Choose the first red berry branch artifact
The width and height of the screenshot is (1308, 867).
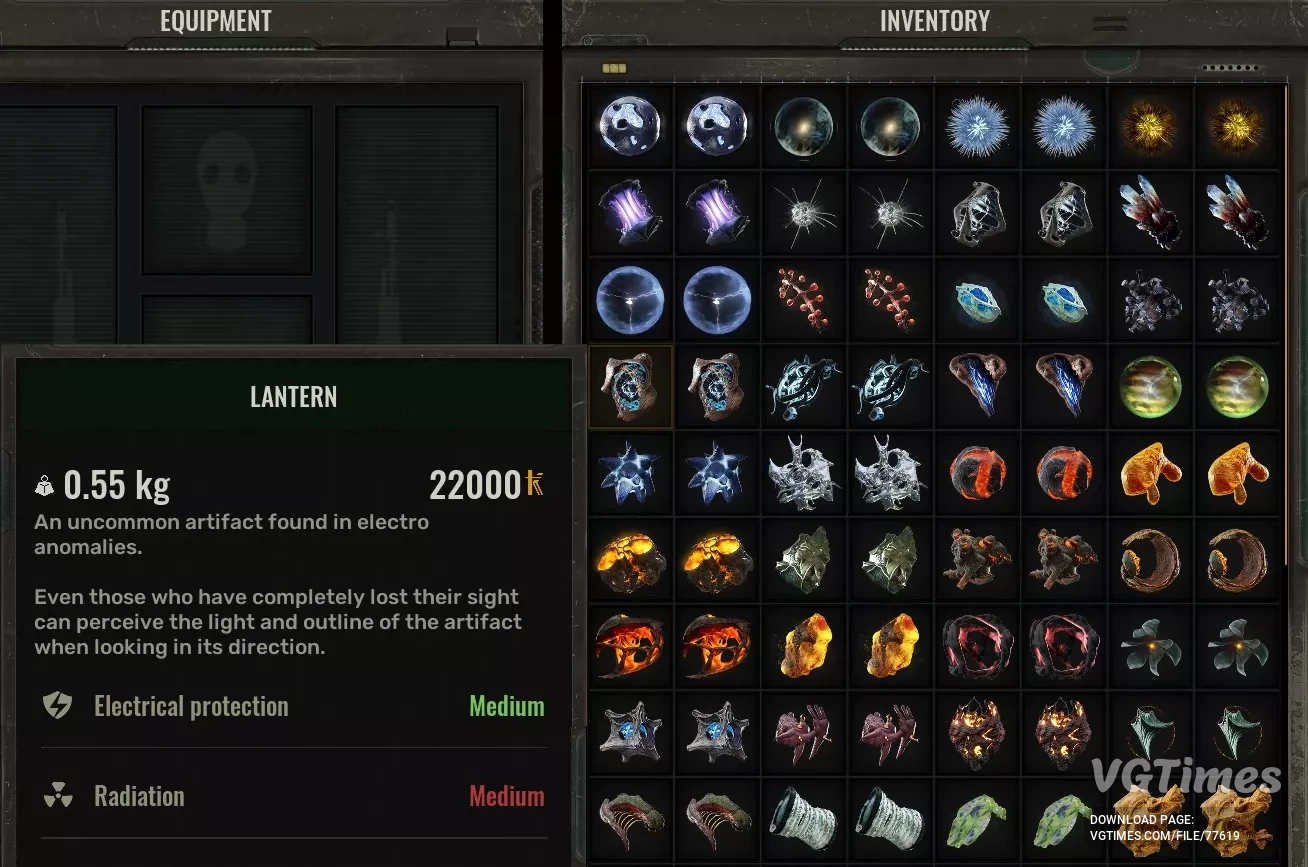point(804,300)
